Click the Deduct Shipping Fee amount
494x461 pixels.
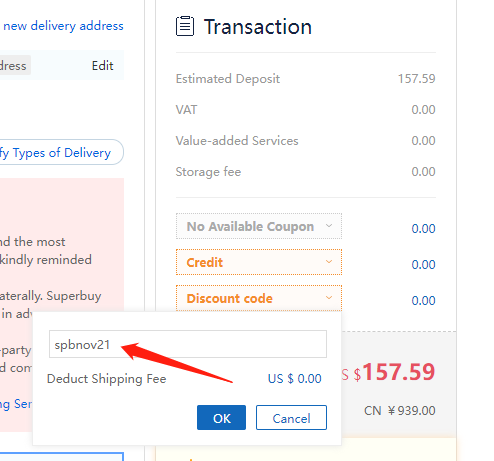295,379
